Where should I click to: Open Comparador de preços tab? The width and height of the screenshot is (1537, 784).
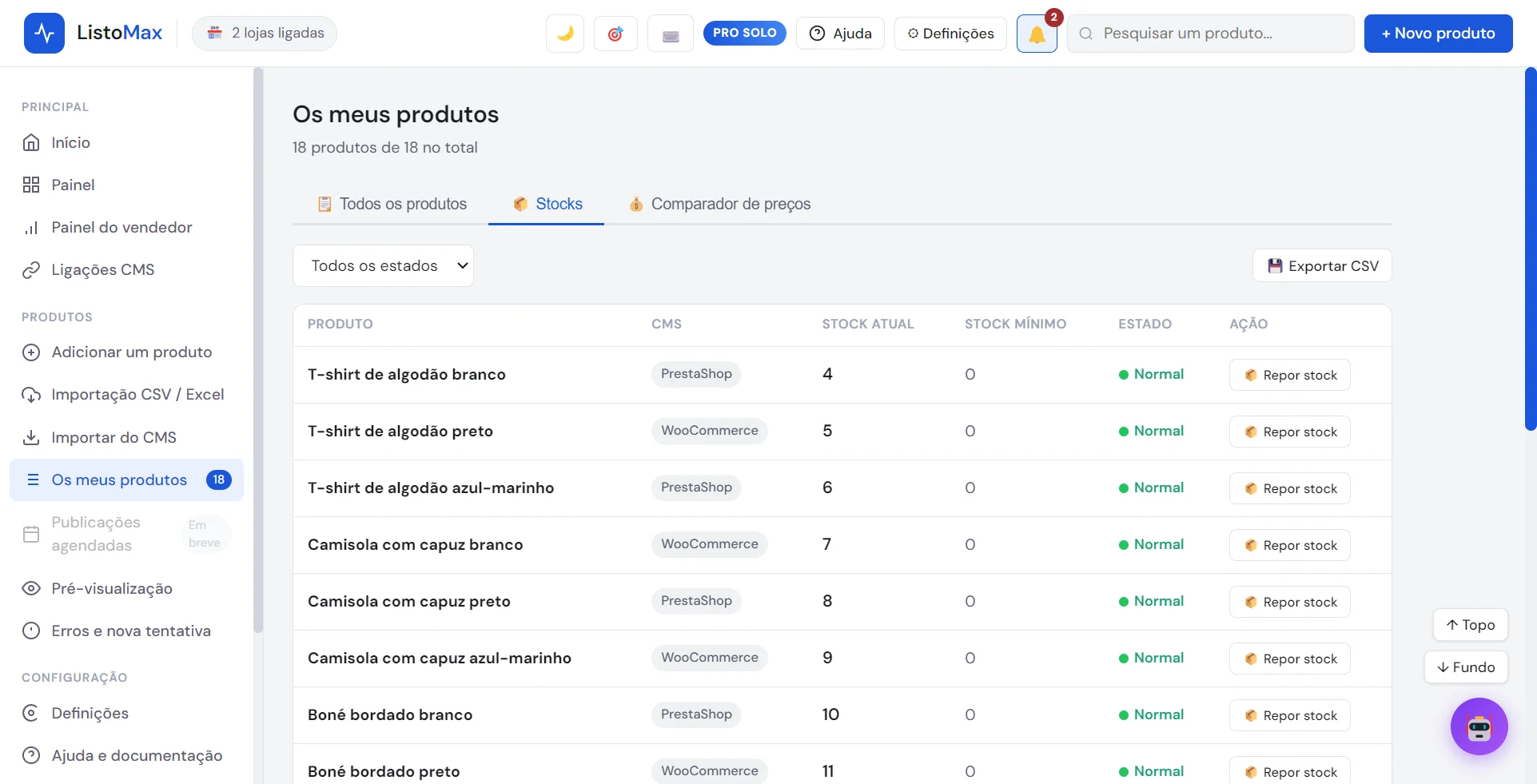click(719, 204)
